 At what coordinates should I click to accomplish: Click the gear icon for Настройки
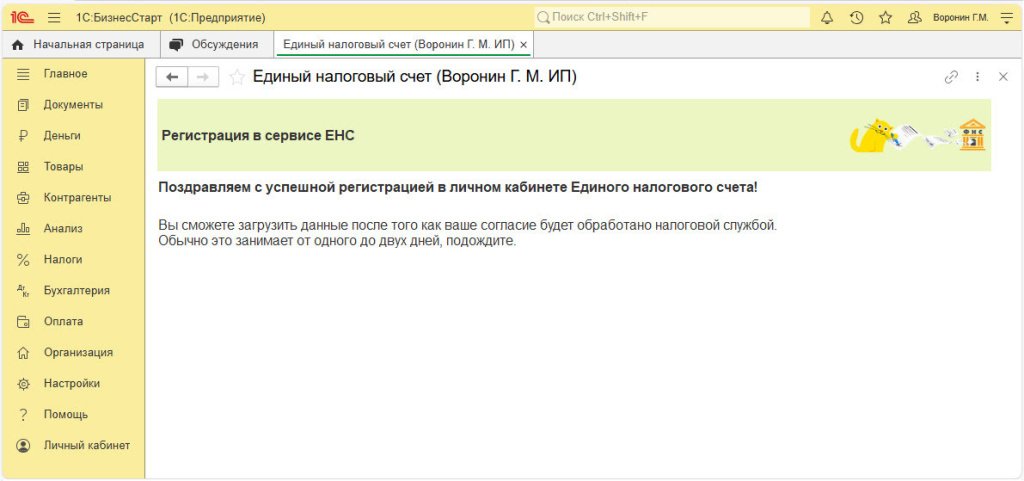pos(23,384)
